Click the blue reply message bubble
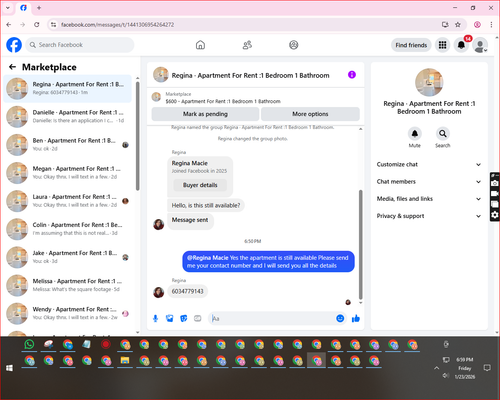 (268, 262)
